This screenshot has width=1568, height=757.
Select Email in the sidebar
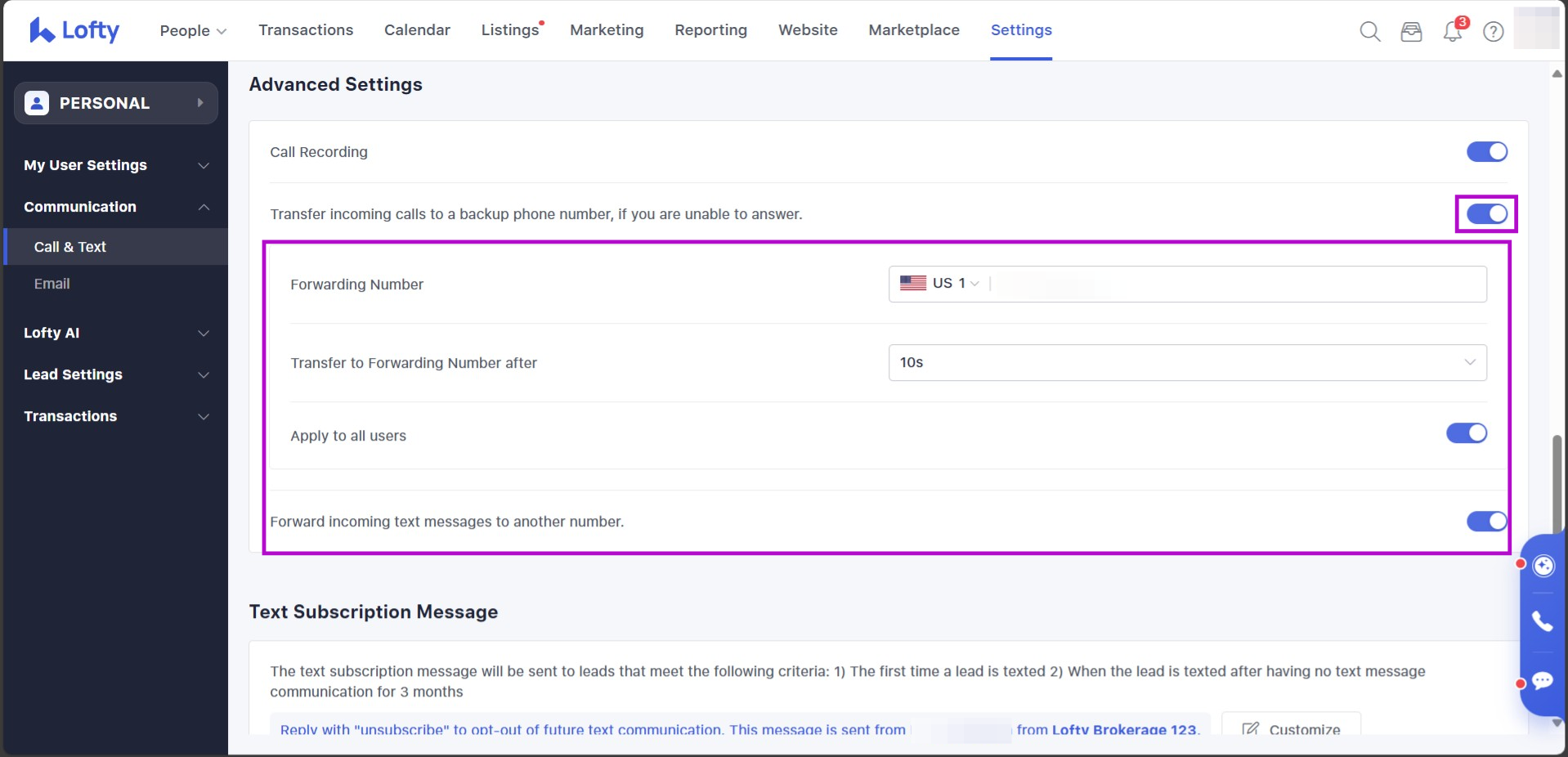click(x=52, y=284)
